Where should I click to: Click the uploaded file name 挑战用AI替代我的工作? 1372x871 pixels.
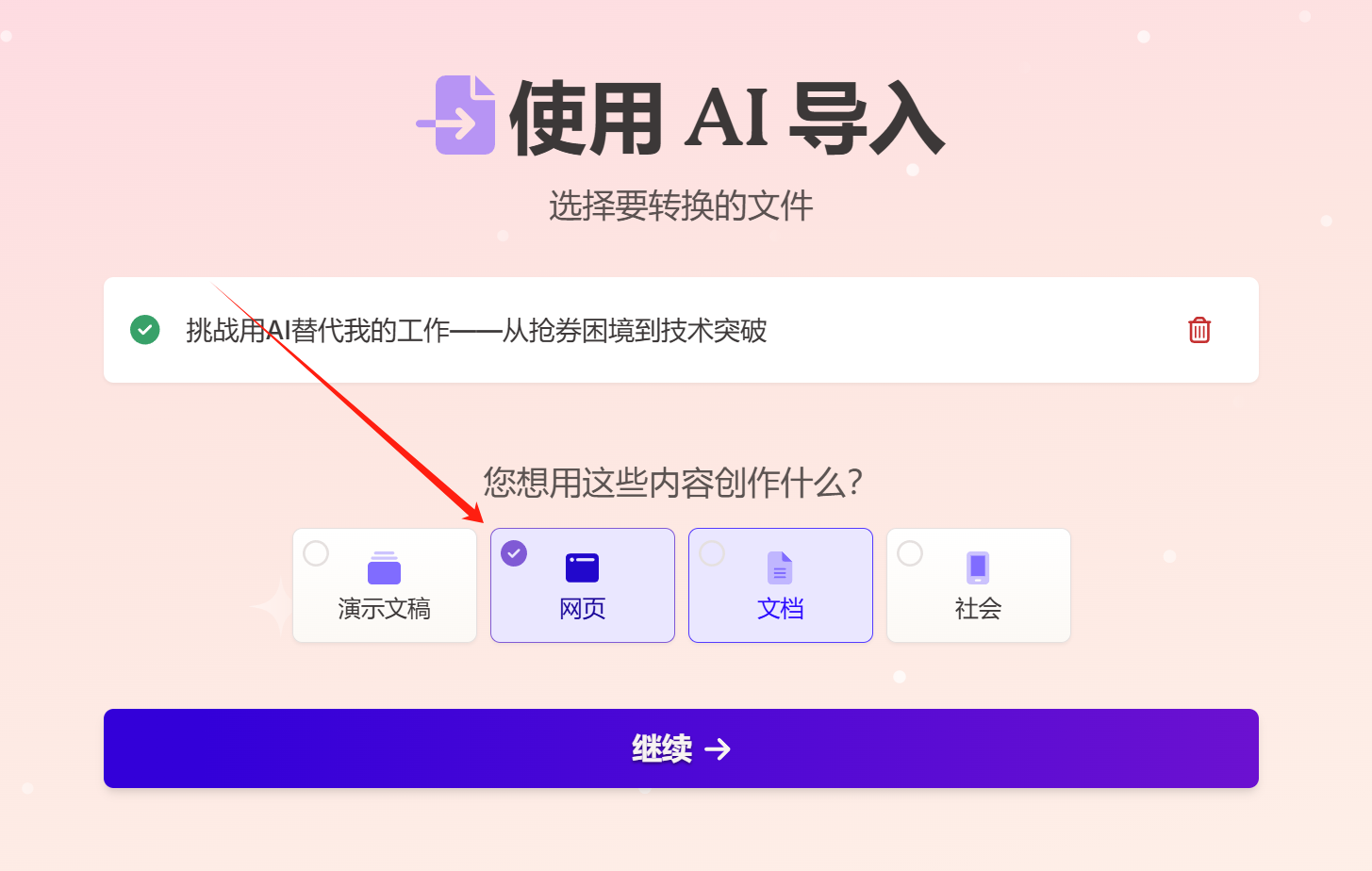[x=318, y=331]
